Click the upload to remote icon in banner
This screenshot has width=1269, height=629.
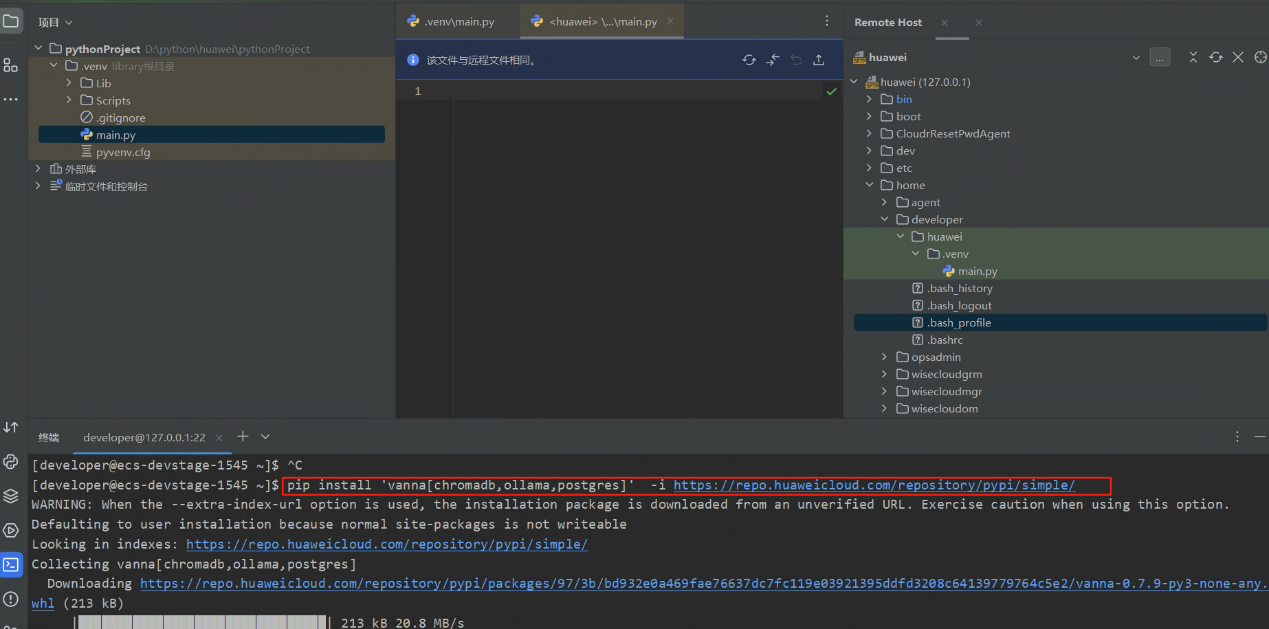click(819, 60)
